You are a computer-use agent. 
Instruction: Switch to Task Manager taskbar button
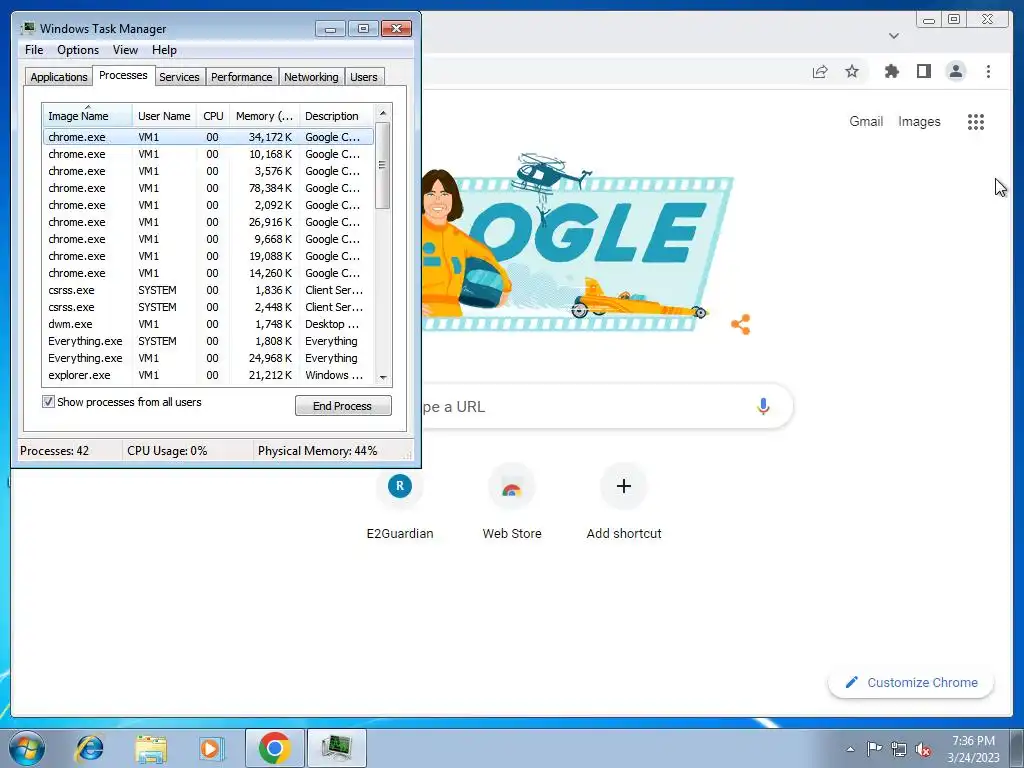tap(336, 748)
